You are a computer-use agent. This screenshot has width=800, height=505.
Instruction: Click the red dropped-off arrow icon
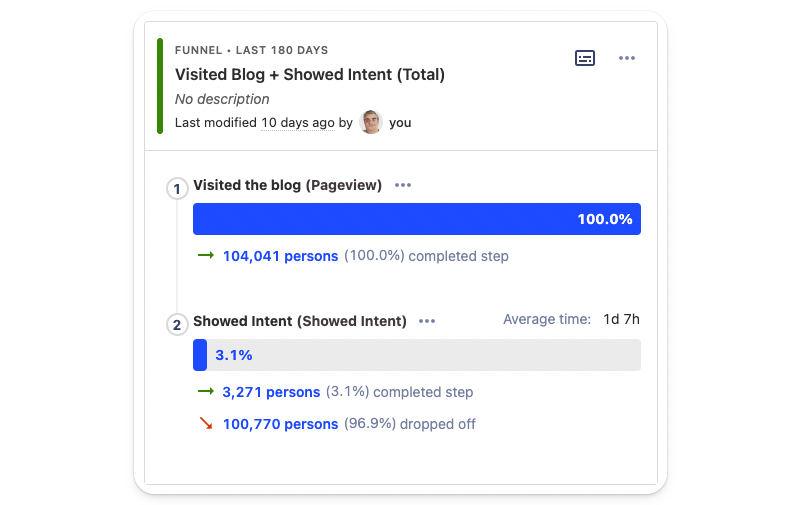206,423
